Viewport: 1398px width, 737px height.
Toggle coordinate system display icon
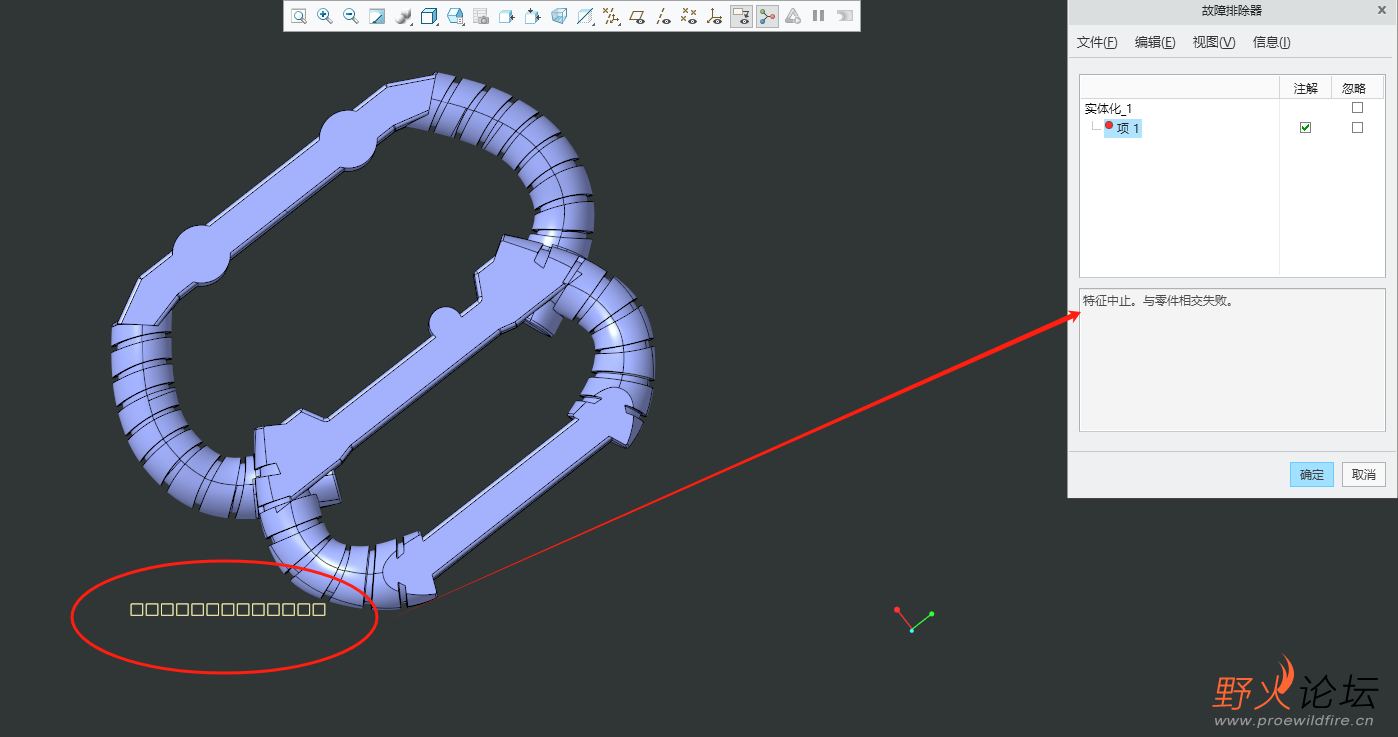click(x=715, y=16)
